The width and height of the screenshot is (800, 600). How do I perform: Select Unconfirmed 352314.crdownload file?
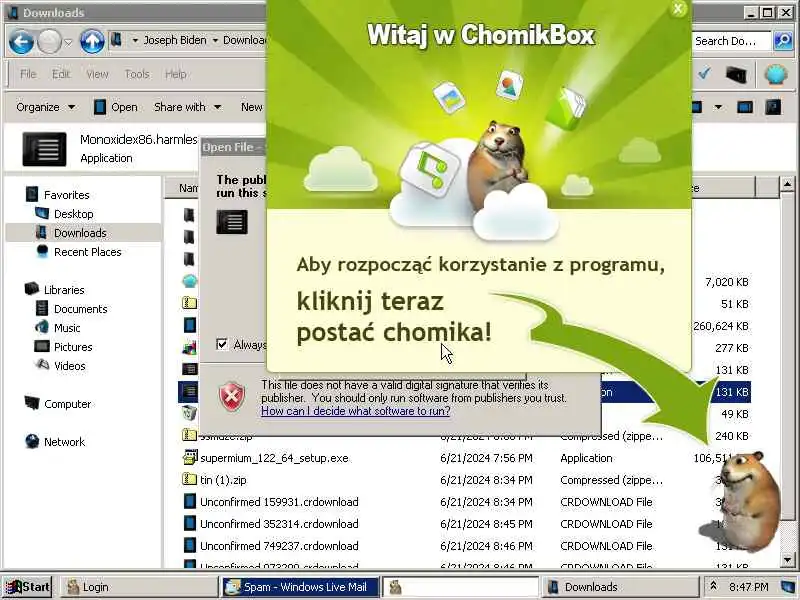coord(279,524)
